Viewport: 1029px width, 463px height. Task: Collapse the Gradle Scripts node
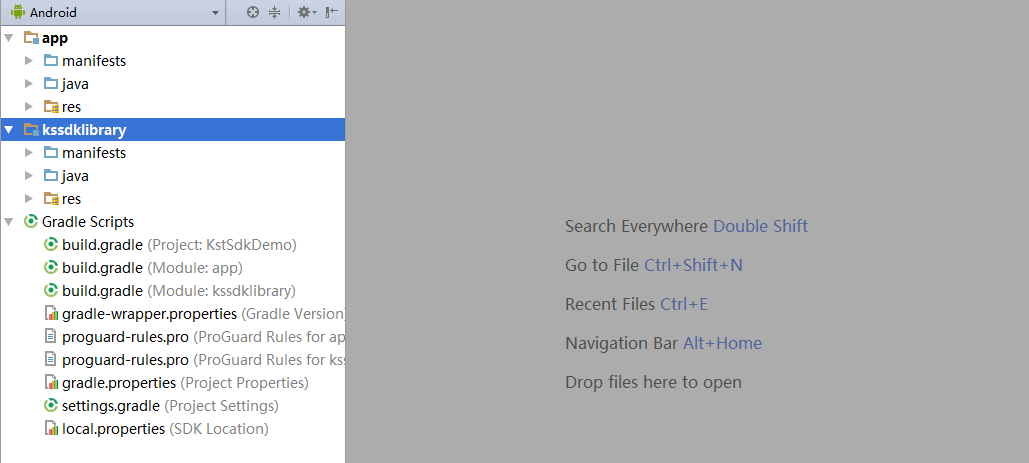coord(9,222)
